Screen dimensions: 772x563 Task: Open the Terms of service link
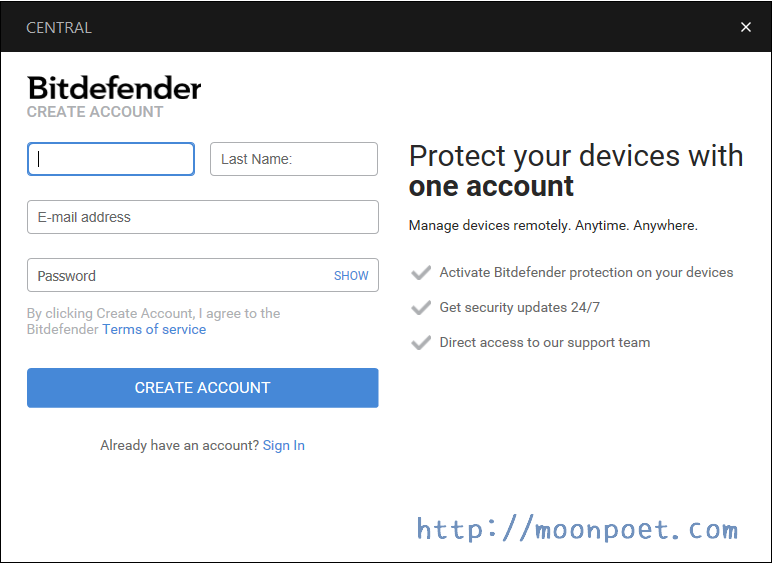(x=154, y=329)
